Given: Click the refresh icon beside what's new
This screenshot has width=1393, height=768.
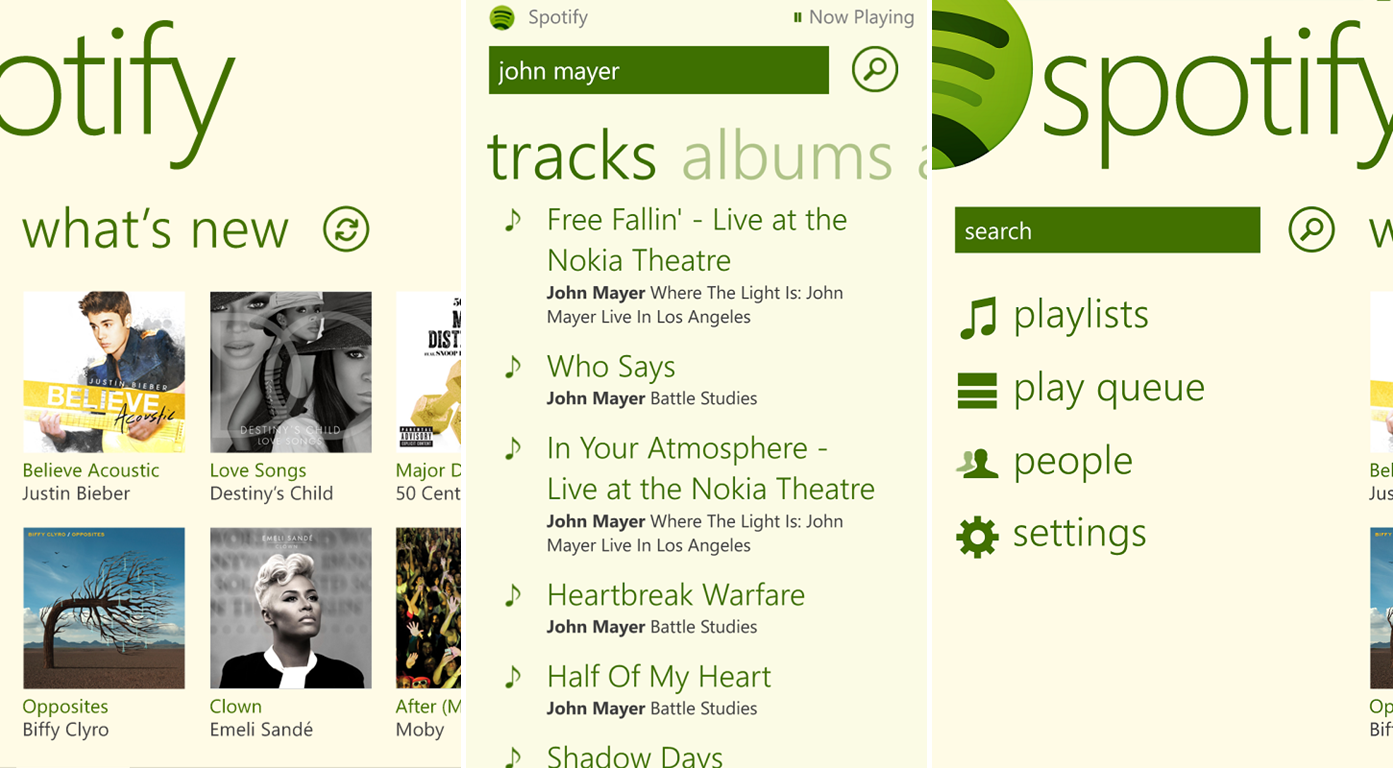Looking at the screenshot, I should point(346,229).
